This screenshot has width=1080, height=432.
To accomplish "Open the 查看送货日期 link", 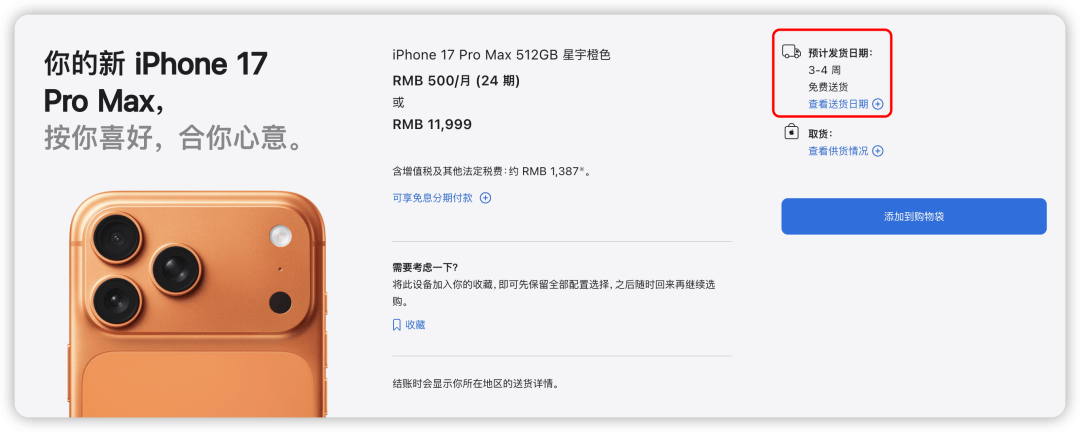I will (x=838, y=104).
